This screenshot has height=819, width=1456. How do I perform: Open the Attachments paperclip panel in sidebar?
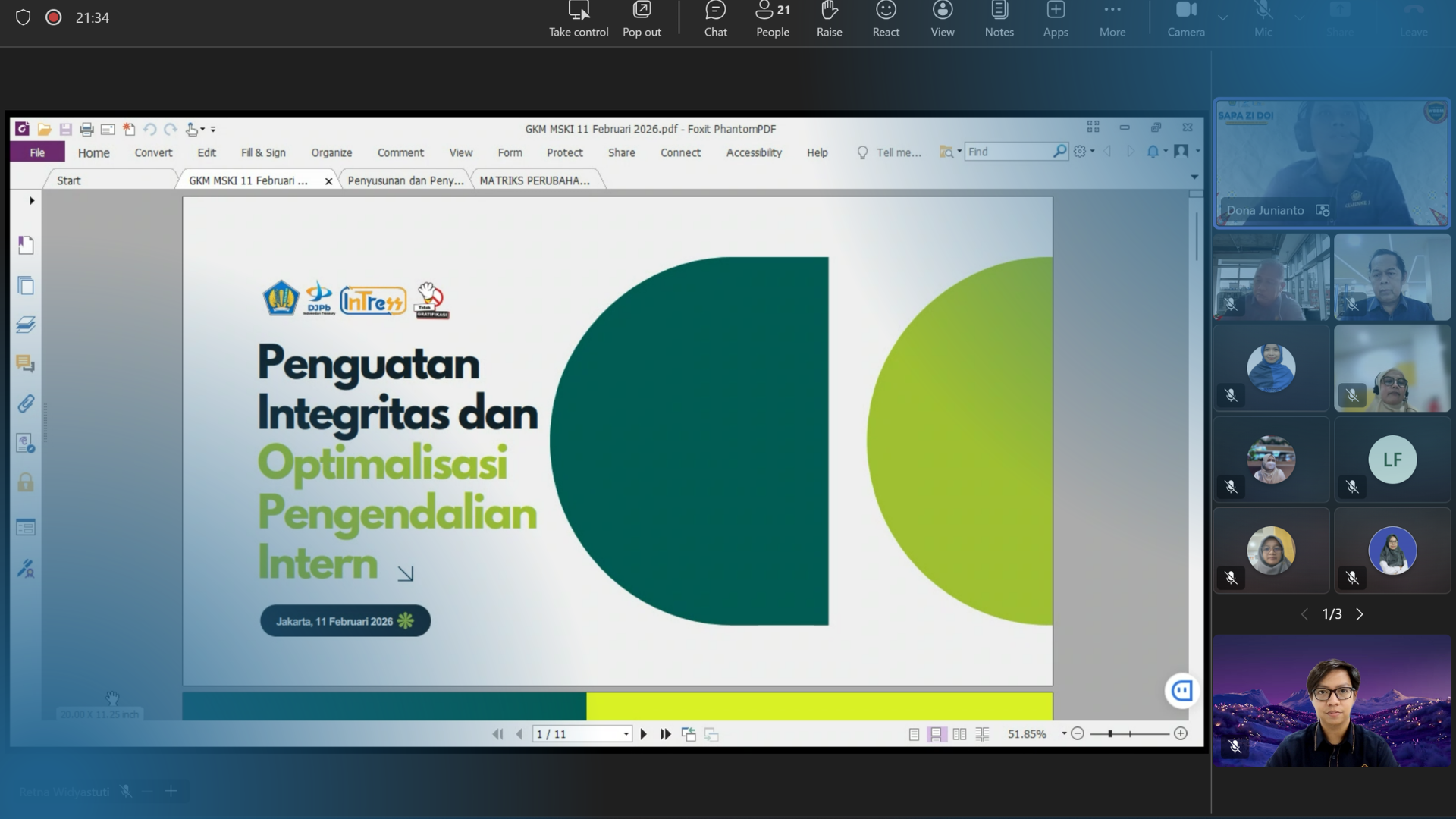(x=26, y=403)
